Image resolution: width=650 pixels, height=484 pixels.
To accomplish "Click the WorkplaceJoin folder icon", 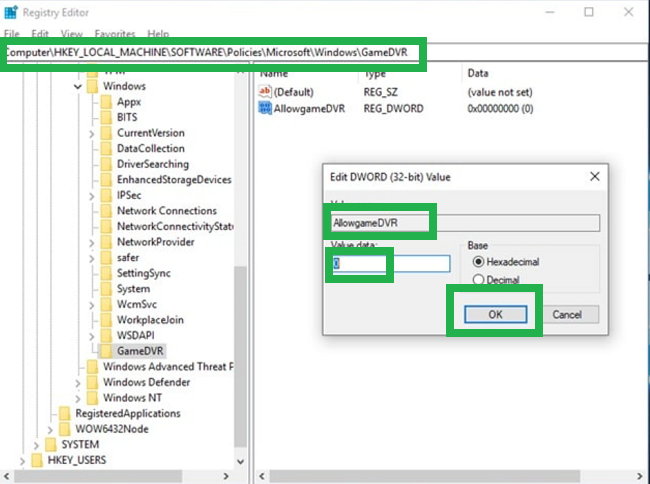I will (107, 320).
